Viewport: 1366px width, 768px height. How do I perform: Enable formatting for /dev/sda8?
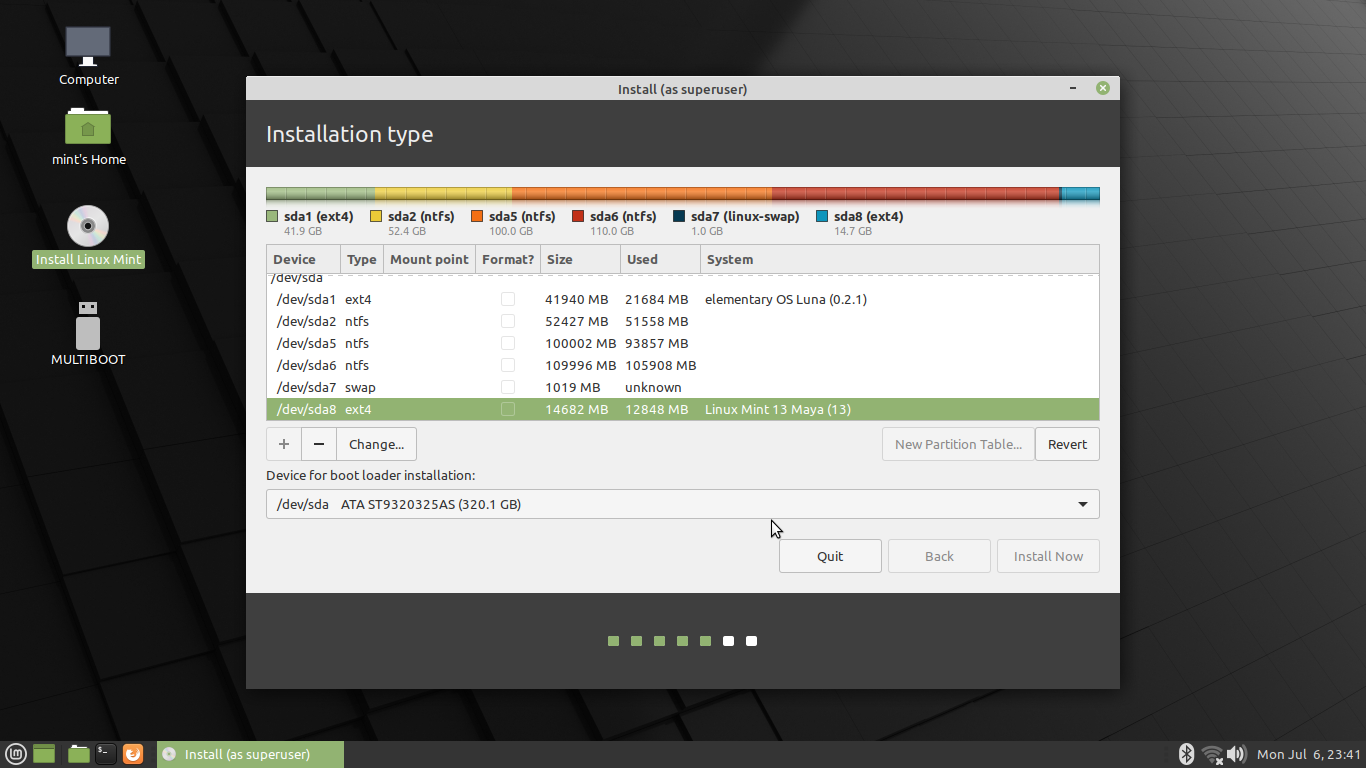coord(508,409)
